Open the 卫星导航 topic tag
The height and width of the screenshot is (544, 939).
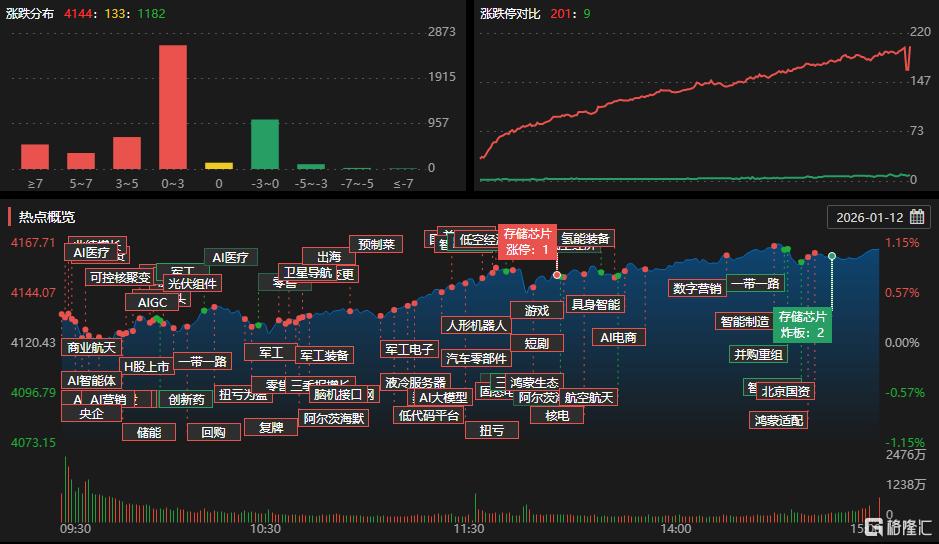point(307,273)
